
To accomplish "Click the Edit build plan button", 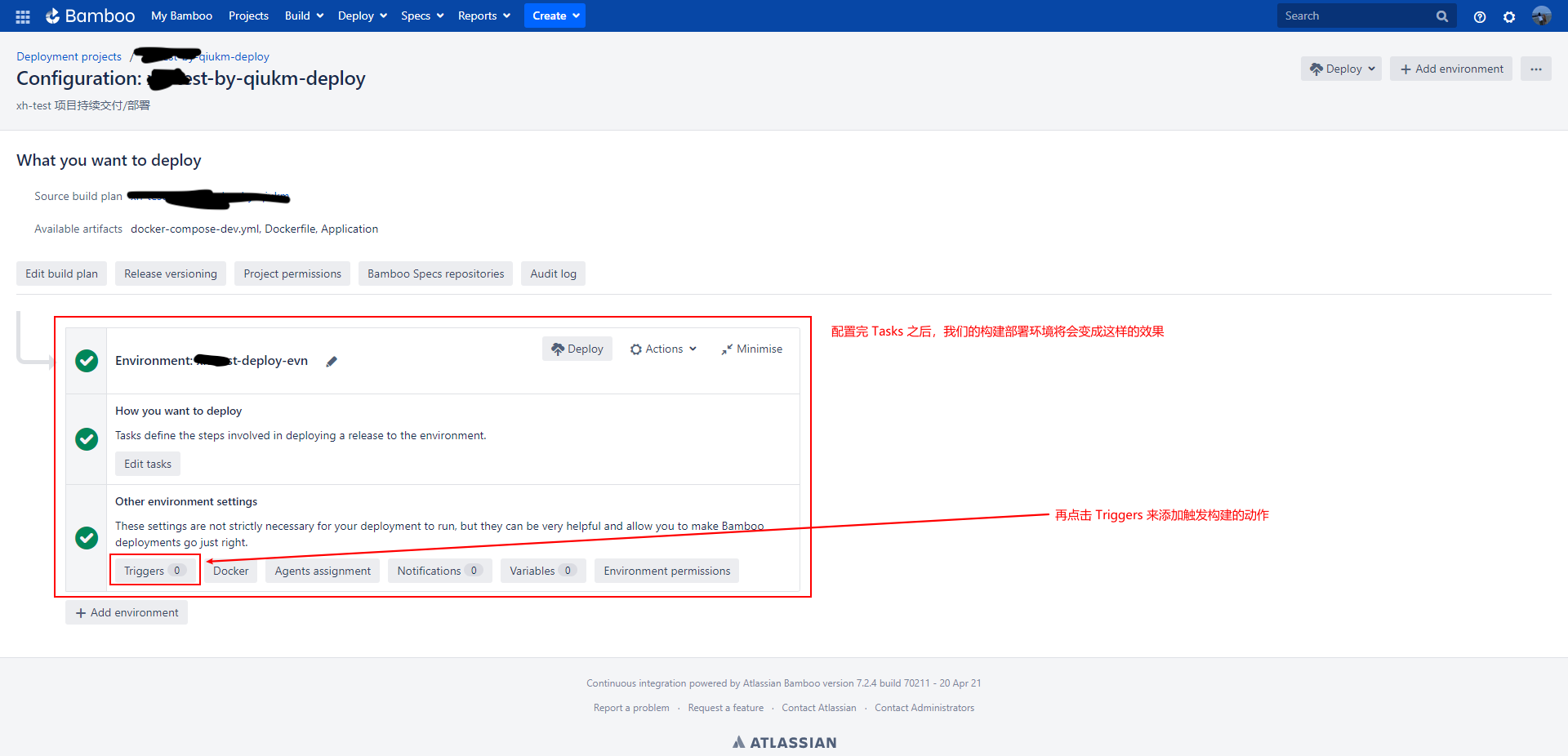I will (x=61, y=273).
